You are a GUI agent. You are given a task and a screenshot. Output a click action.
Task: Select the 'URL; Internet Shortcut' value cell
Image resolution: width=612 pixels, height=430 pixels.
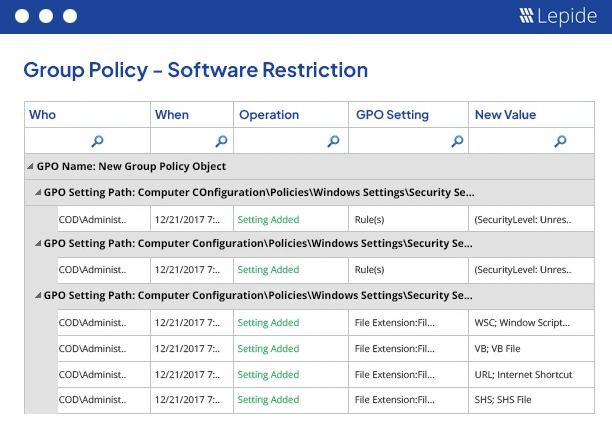click(x=532, y=375)
